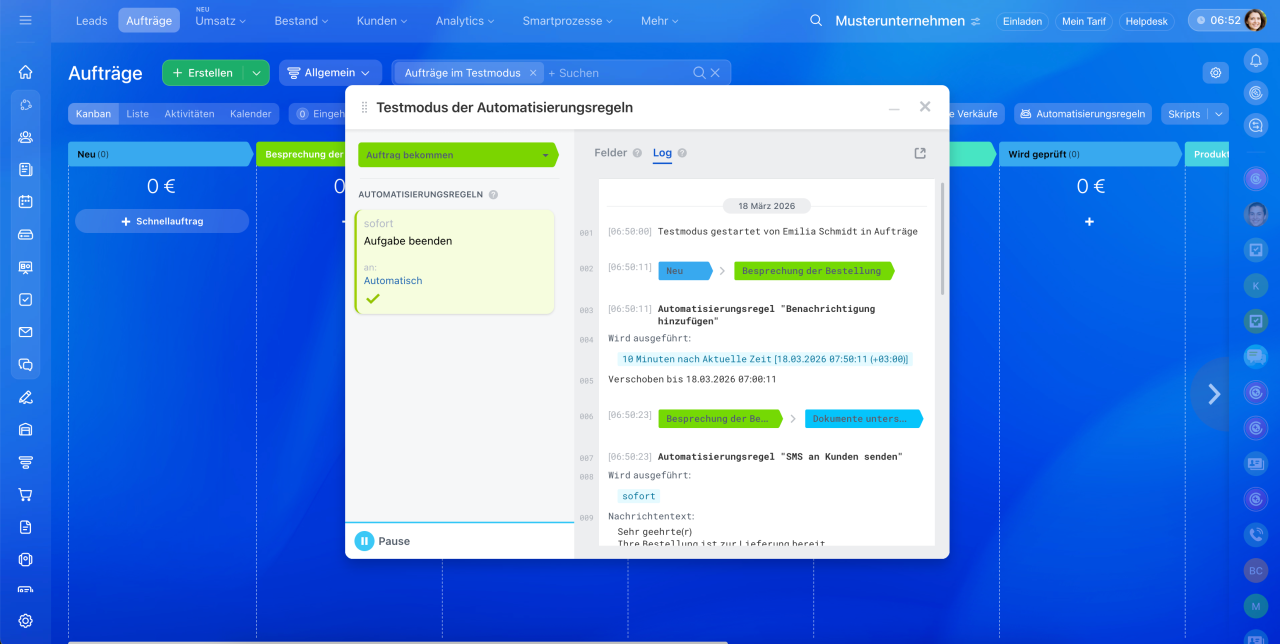Switch to the Felder tab
The image size is (1280, 644).
[610, 153]
